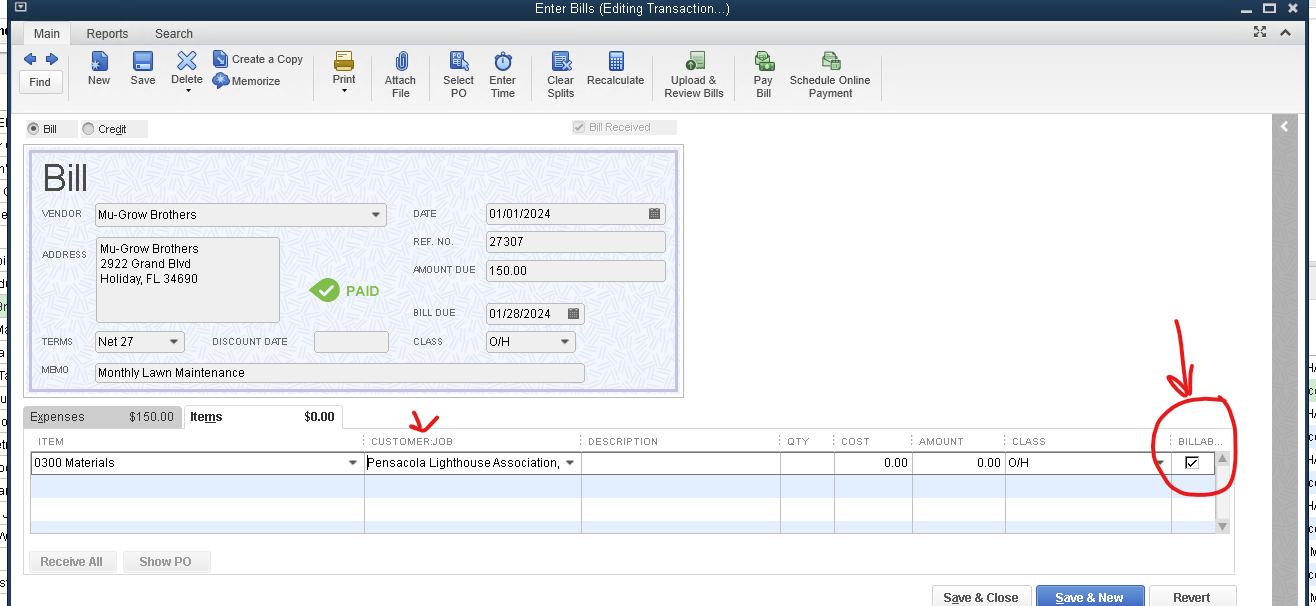Open the Print options
Image resolution: width=1316 pixels, height=606 pixels.
pyautogui.click(x=343, y=70)
